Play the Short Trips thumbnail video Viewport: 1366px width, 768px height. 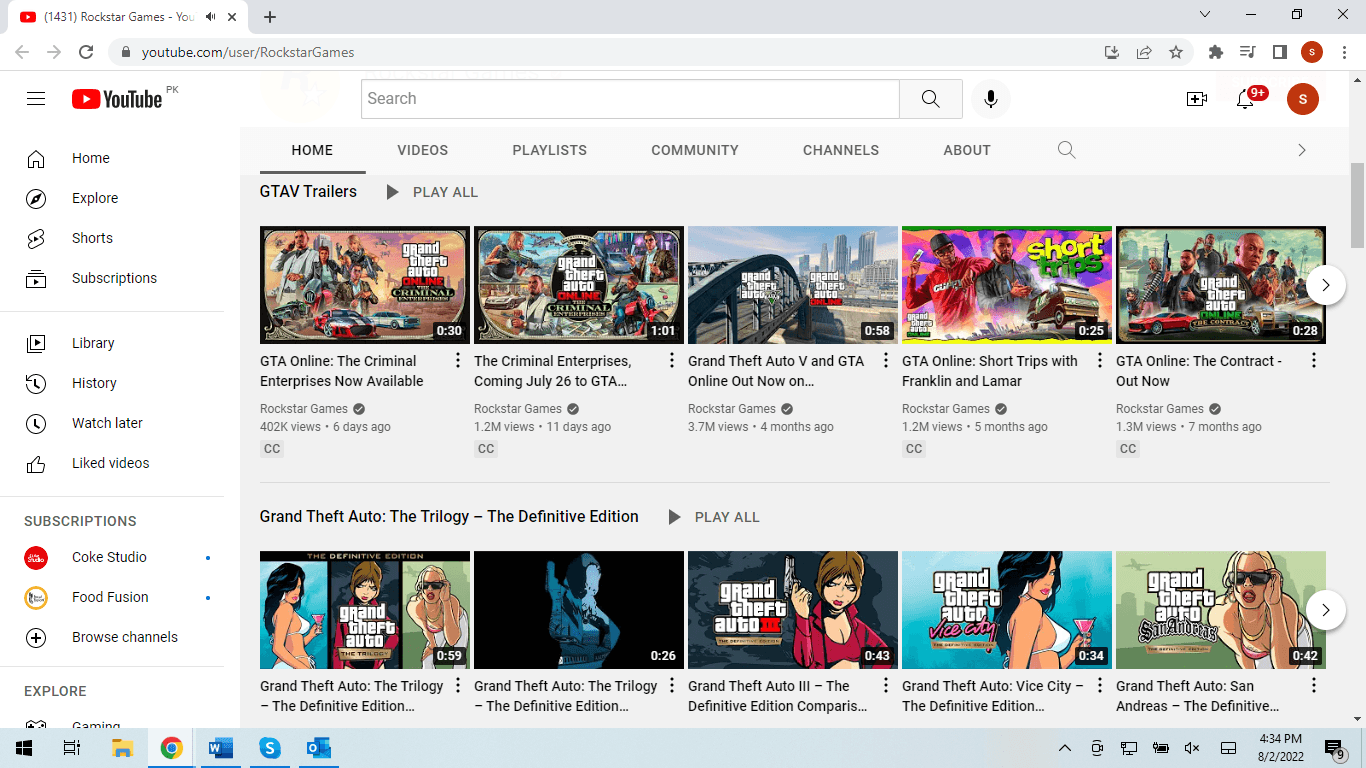point(1007,285)
